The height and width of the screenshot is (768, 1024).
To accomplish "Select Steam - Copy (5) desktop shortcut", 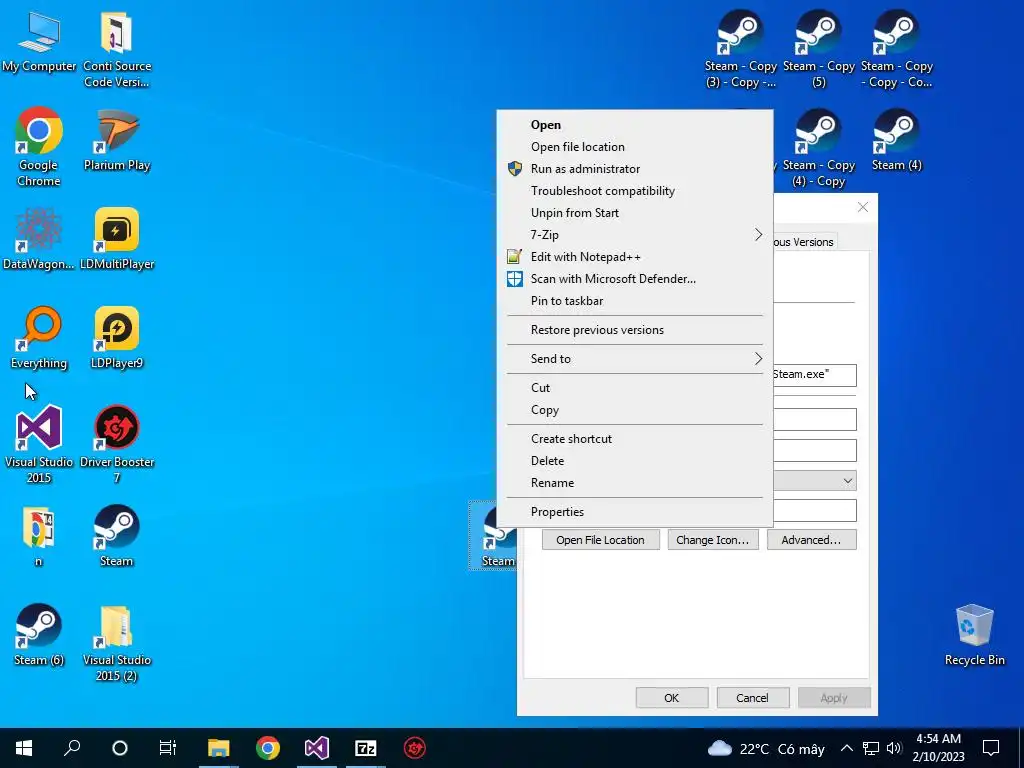I will (x=818, y=50).
